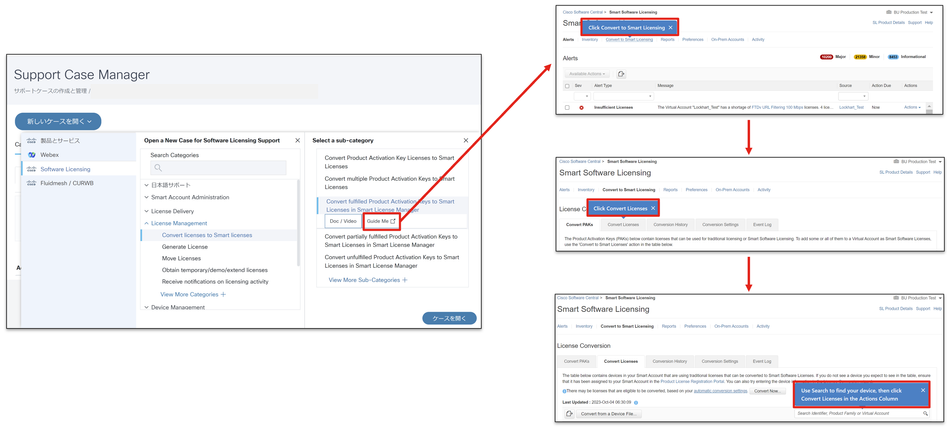Click the plus icon after View More Categories

point(223,294)
